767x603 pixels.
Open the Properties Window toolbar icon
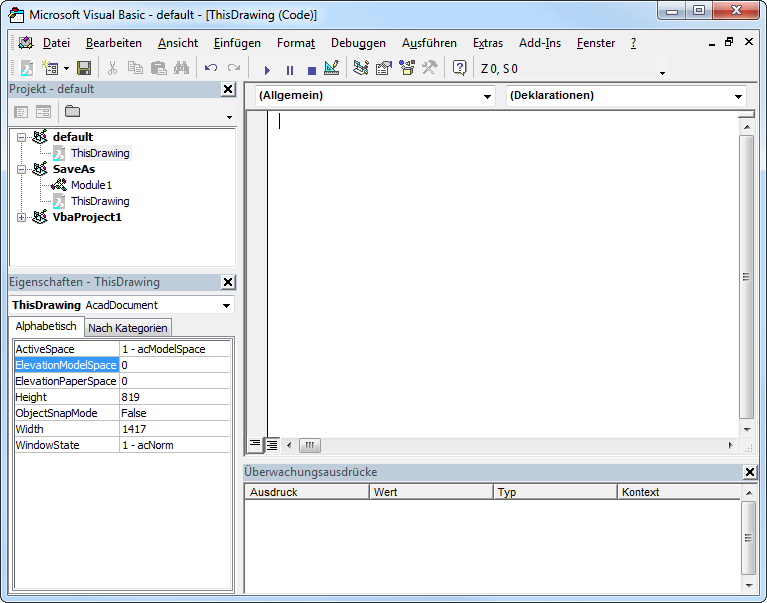383,68
